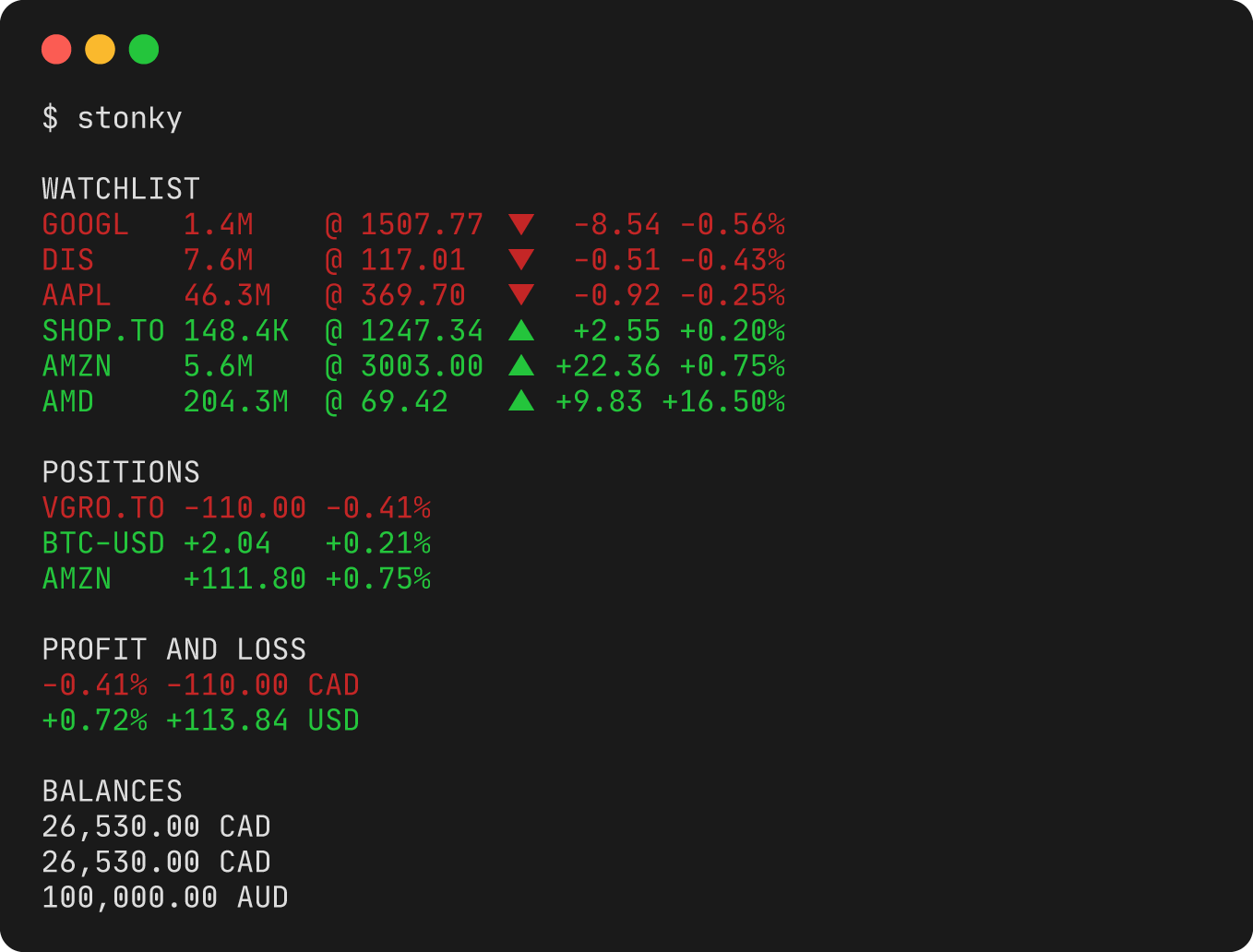Click the yellow minimize window dot
The width and height of the screenshot is (1253, 952).
tap(100, 49)
